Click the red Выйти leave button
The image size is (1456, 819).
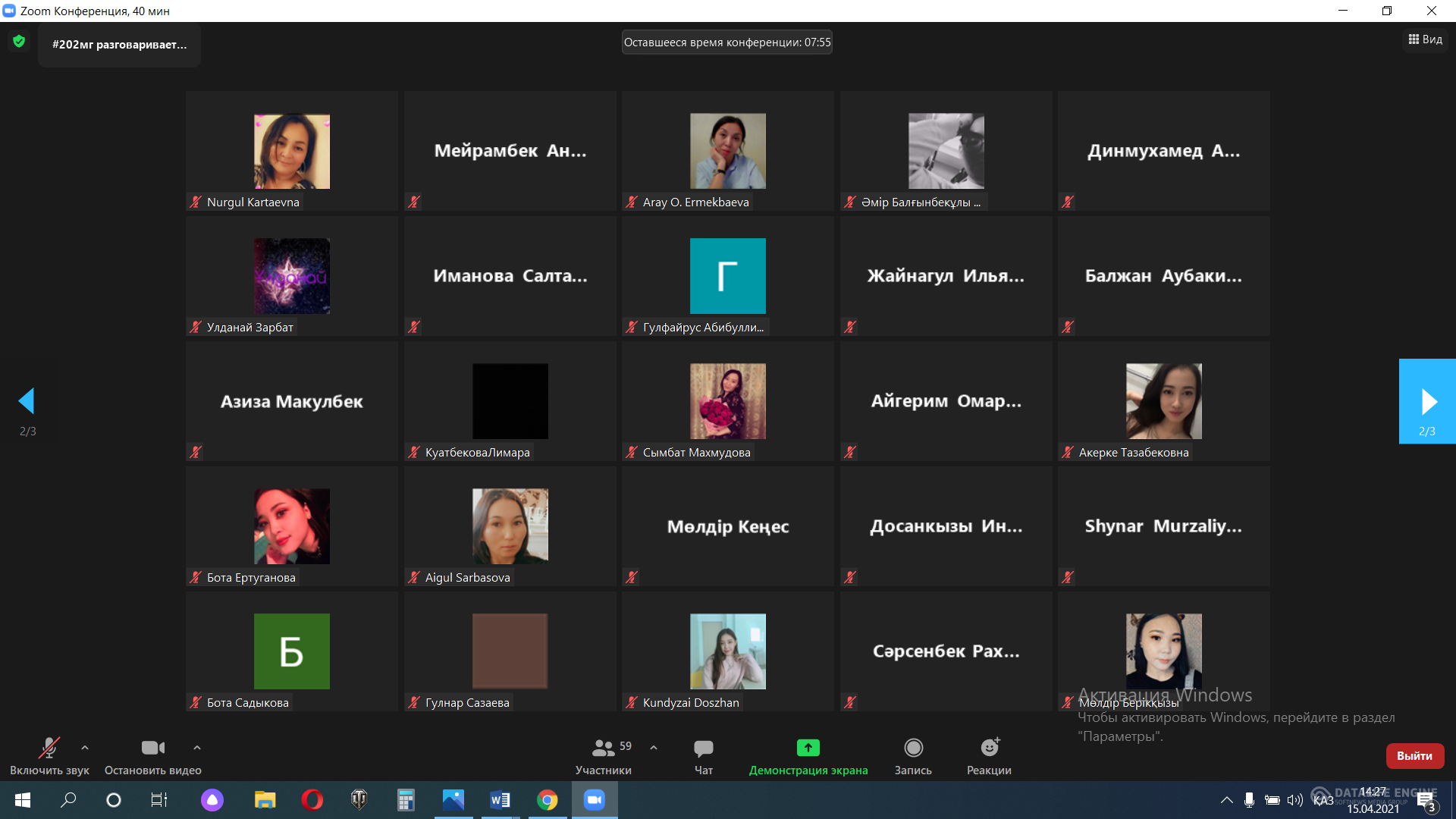(x=1414, y=755)
